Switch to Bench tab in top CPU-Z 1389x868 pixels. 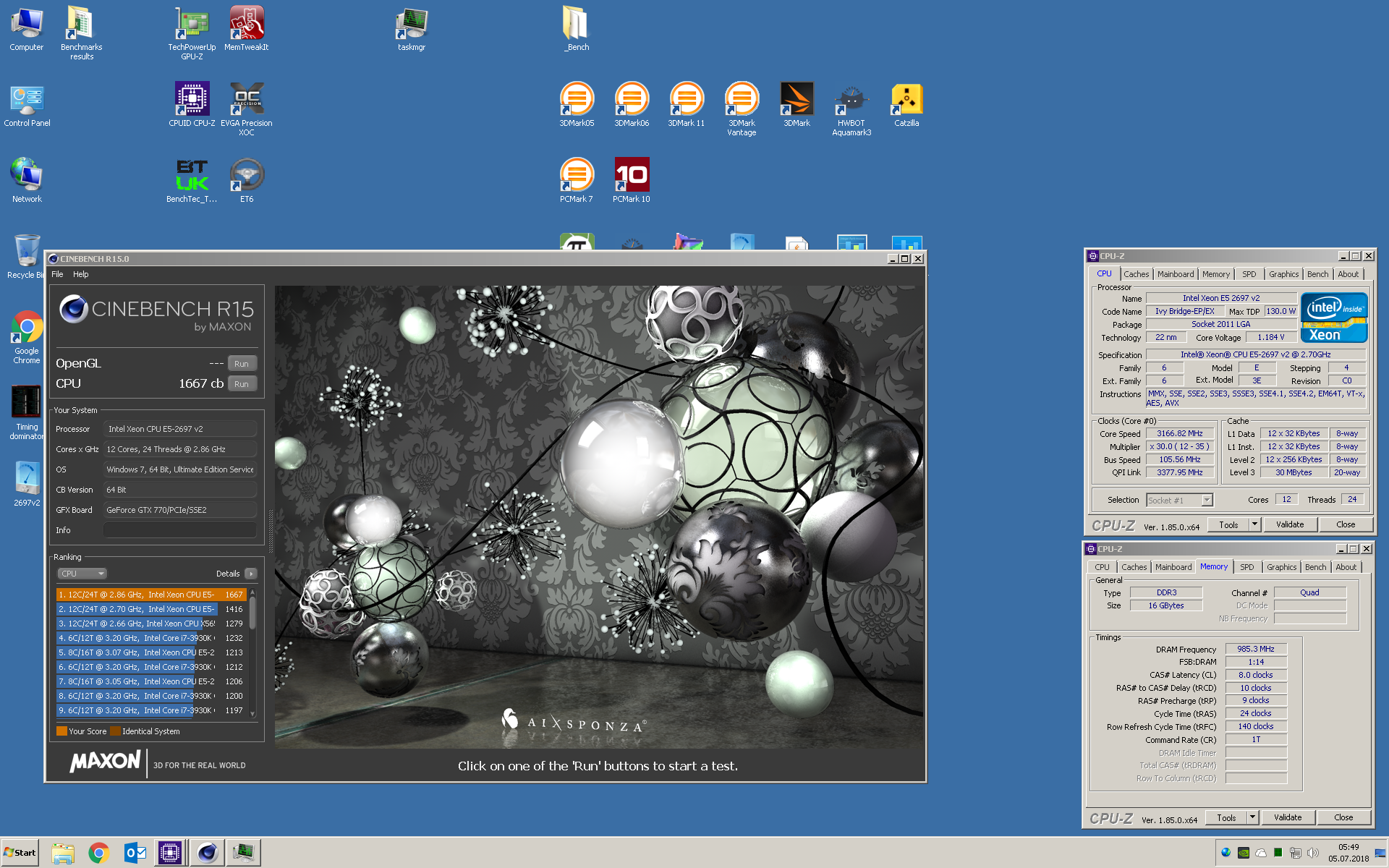(1317, 274)
